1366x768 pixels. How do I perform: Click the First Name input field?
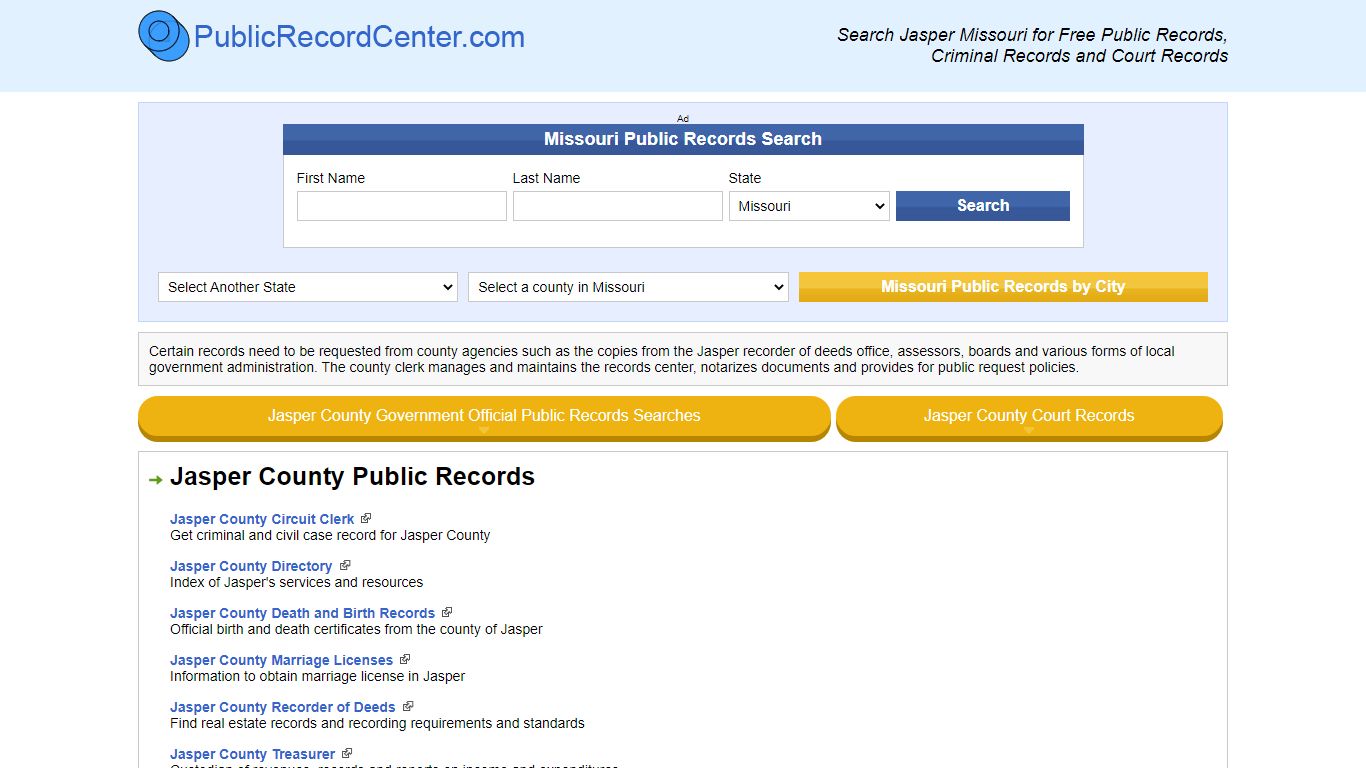point(402,206)
